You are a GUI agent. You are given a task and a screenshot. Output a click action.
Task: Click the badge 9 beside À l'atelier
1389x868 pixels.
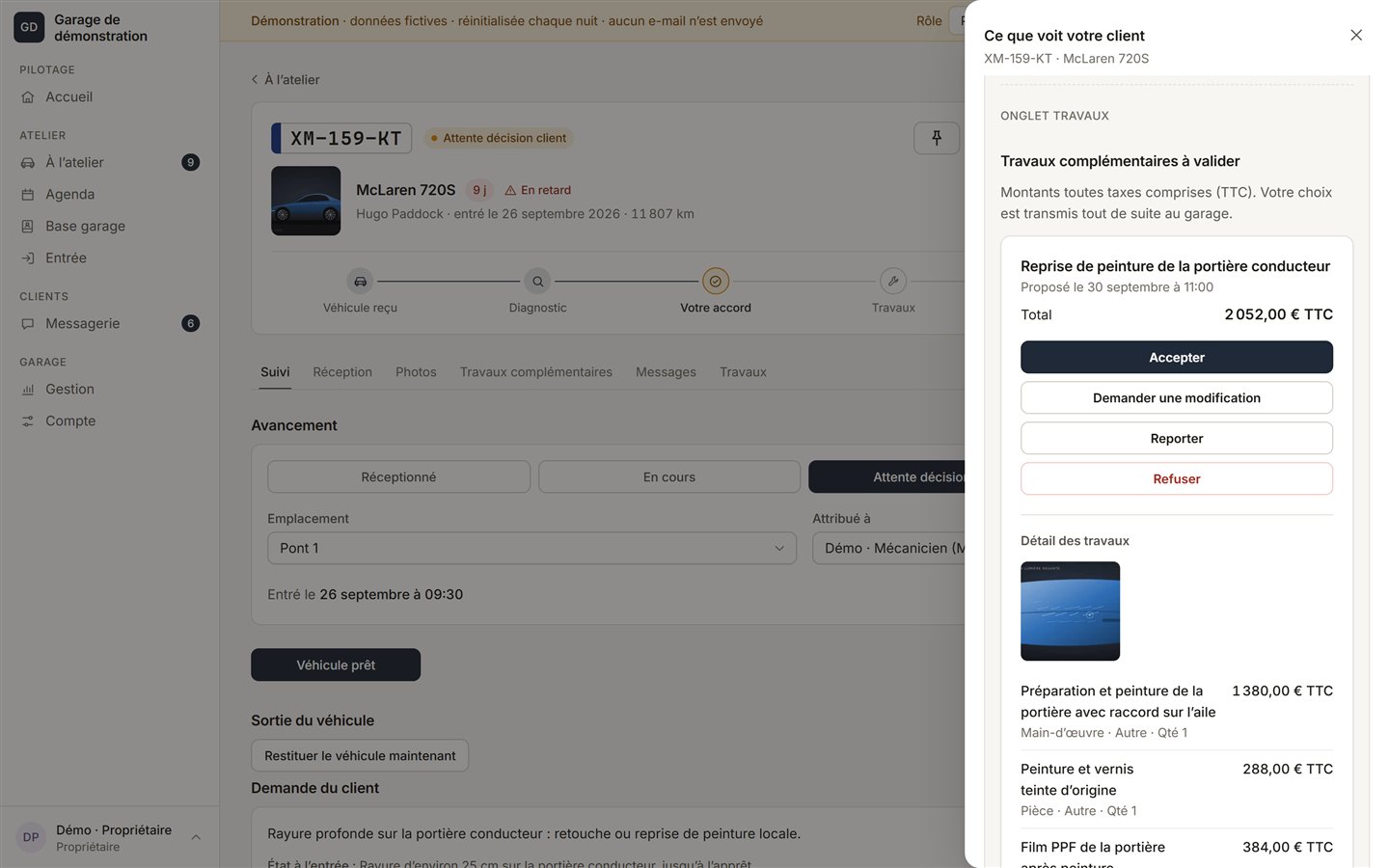coord(191,163)
